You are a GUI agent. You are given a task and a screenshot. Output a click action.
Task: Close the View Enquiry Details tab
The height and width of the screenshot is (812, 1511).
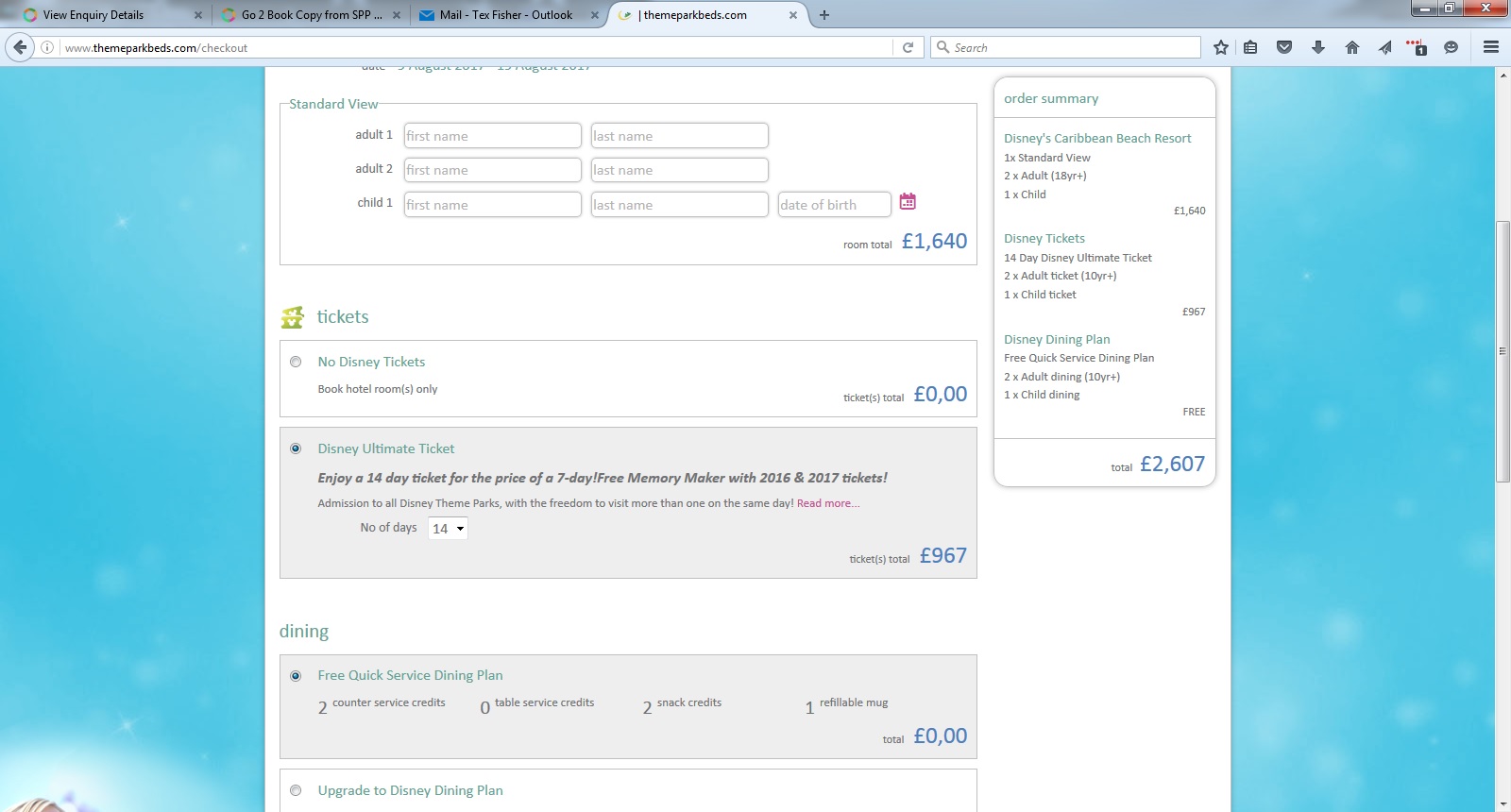point(198,15)
